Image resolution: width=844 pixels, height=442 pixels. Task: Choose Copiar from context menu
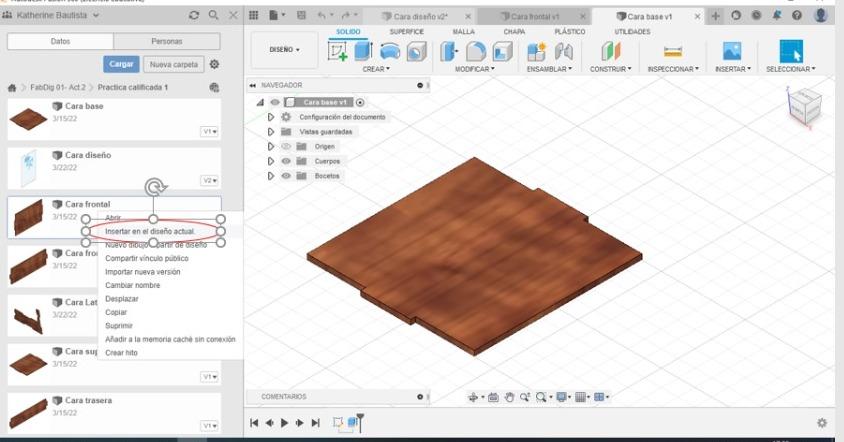(116, 312)
